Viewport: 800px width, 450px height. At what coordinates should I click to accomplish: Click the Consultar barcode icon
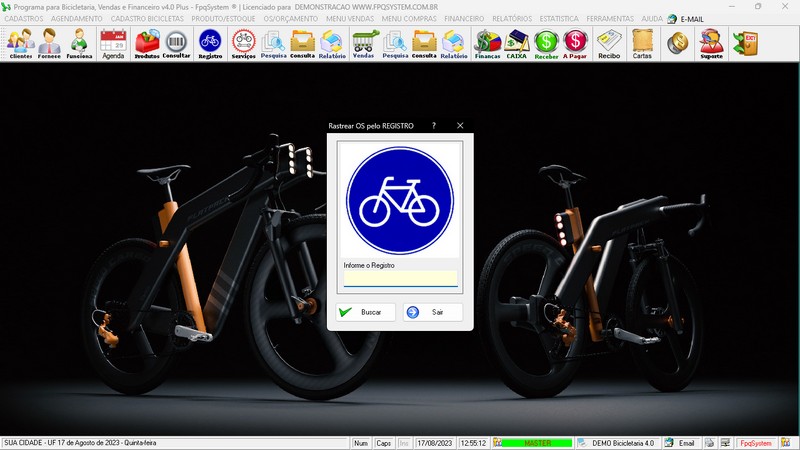click(176, 44)
